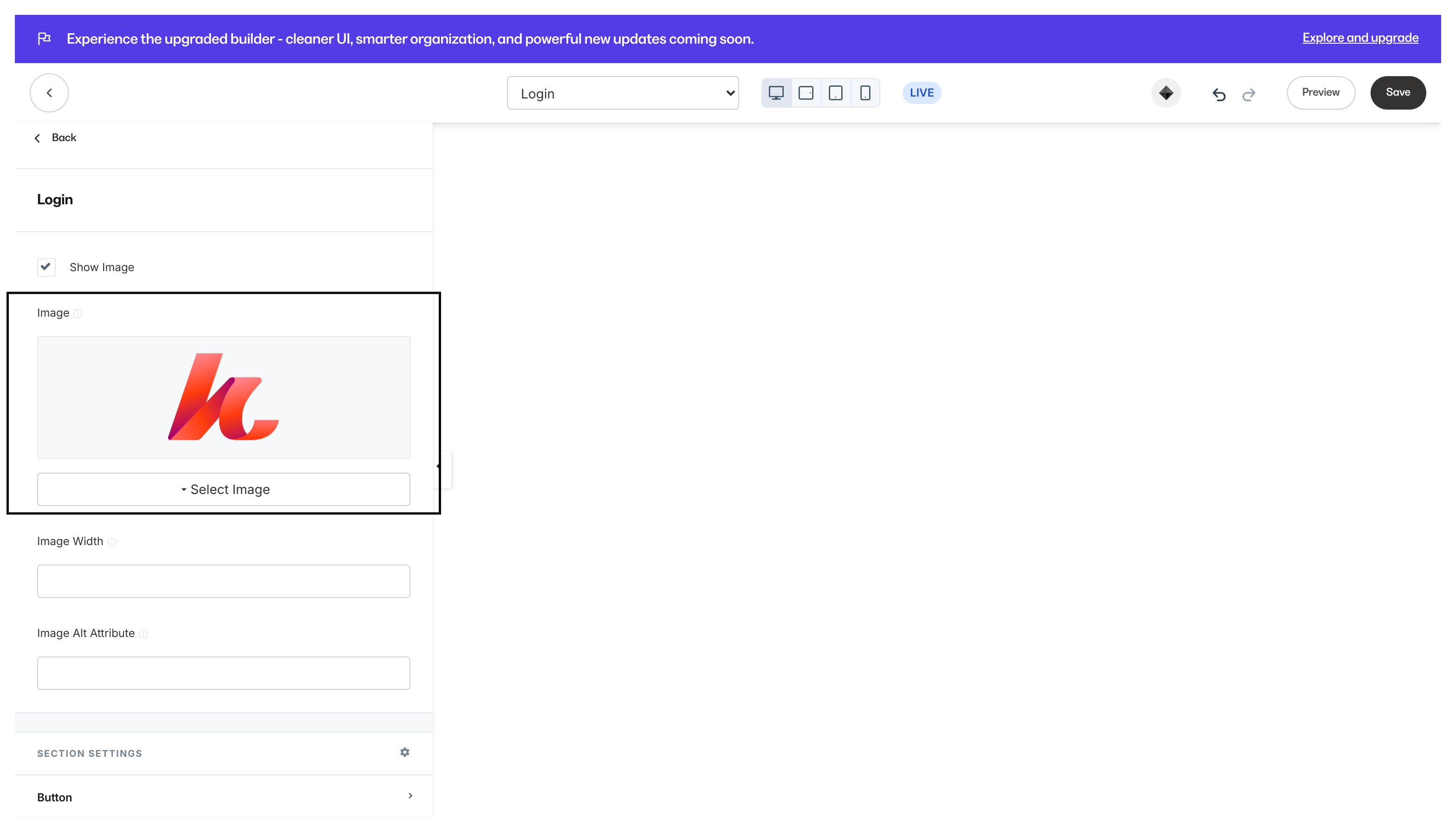Image resolution: width=1456 pixels, height=832 pixels.
Task: Toggle the Show Image checkbox
Action: click(x=46, y=267)
